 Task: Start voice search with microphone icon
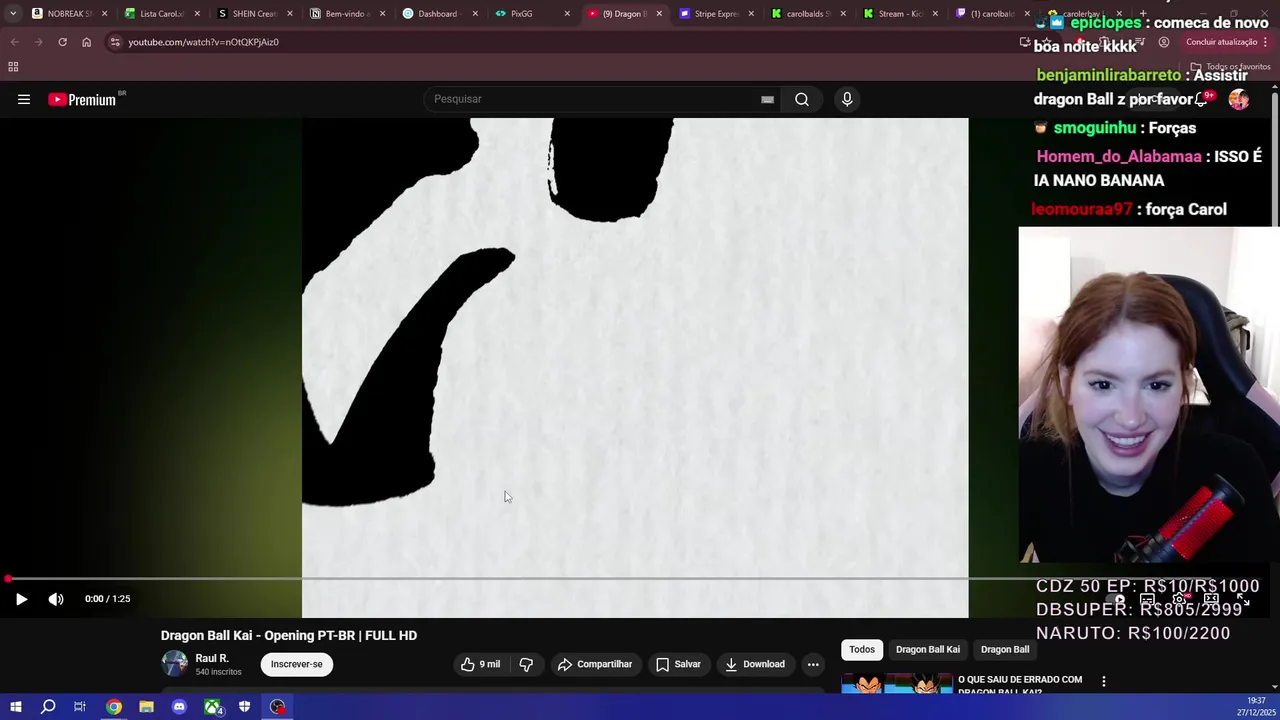[x=847, y=99]
